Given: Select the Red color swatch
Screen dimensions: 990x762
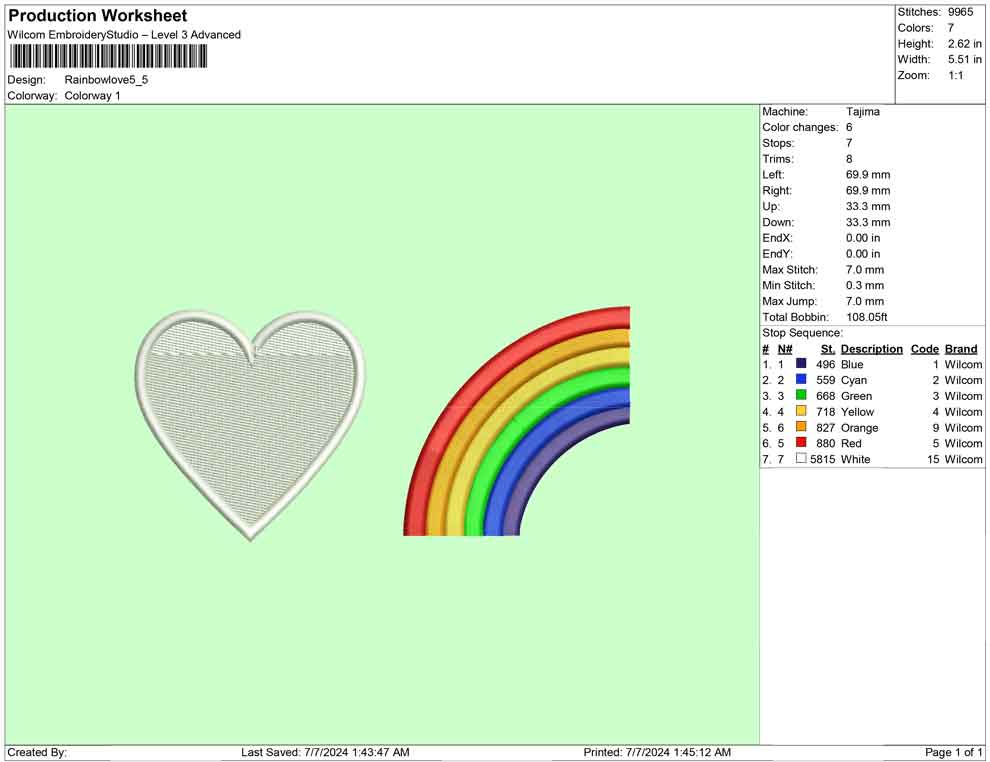Looking at the screenshot, I should coord(800,443).
